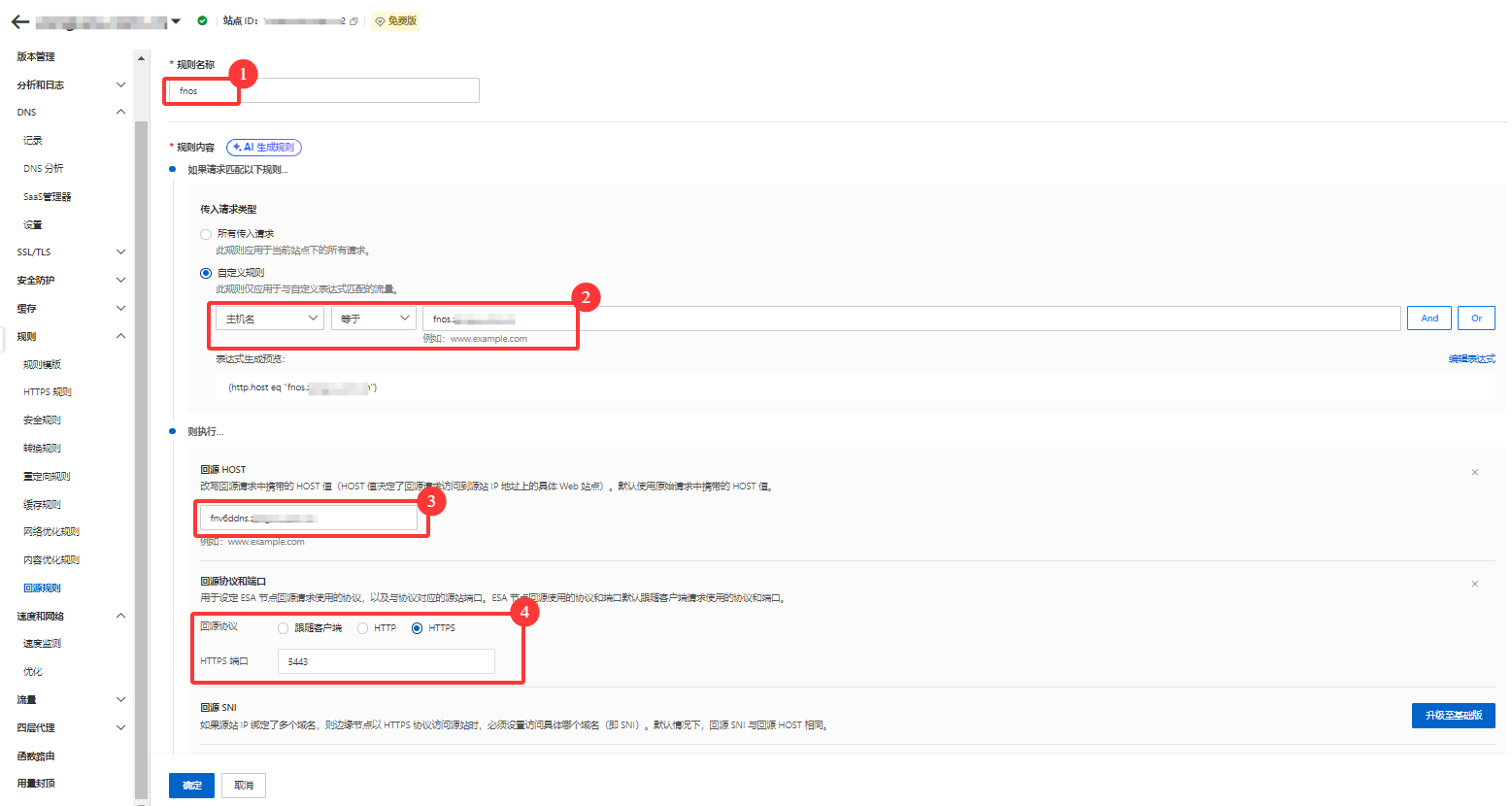Expand the SSL/TLS sidebar section

click(120, 252)
